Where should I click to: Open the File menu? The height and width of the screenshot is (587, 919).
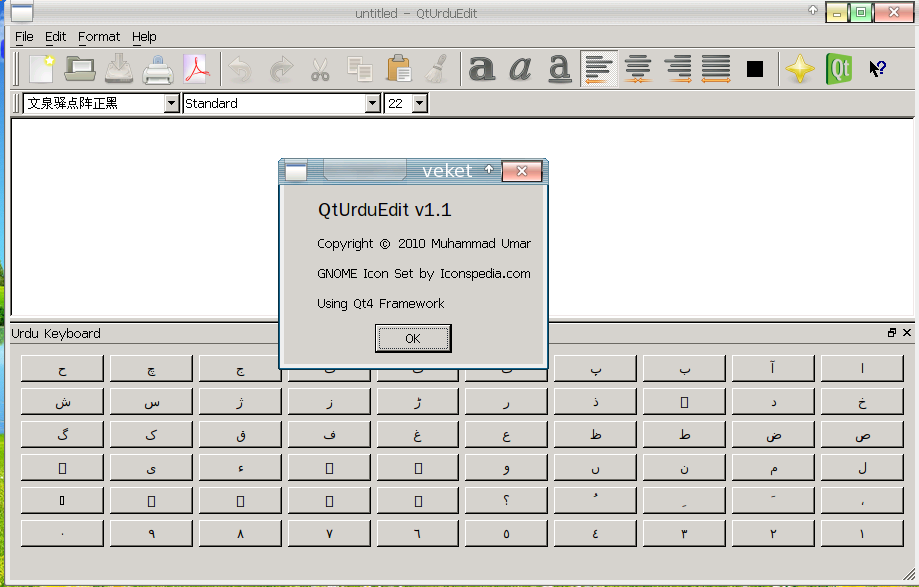24,37
